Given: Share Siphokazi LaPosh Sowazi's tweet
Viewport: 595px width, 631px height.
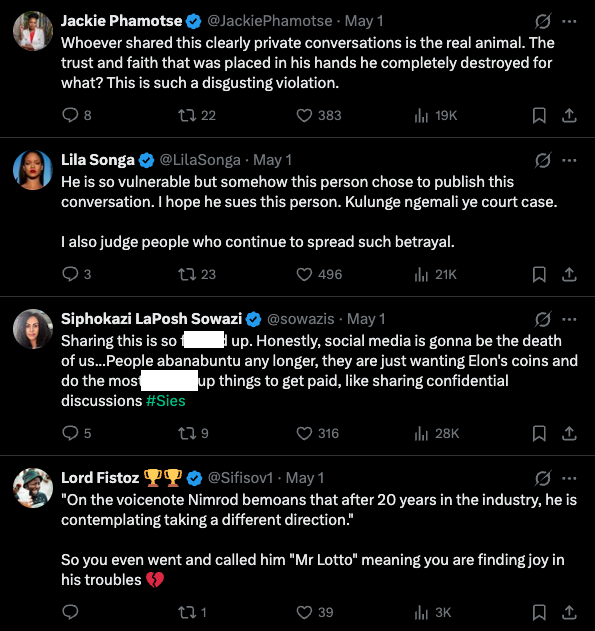Looking at the screenshot, I should pyautogui.click(x=569, y=433).
